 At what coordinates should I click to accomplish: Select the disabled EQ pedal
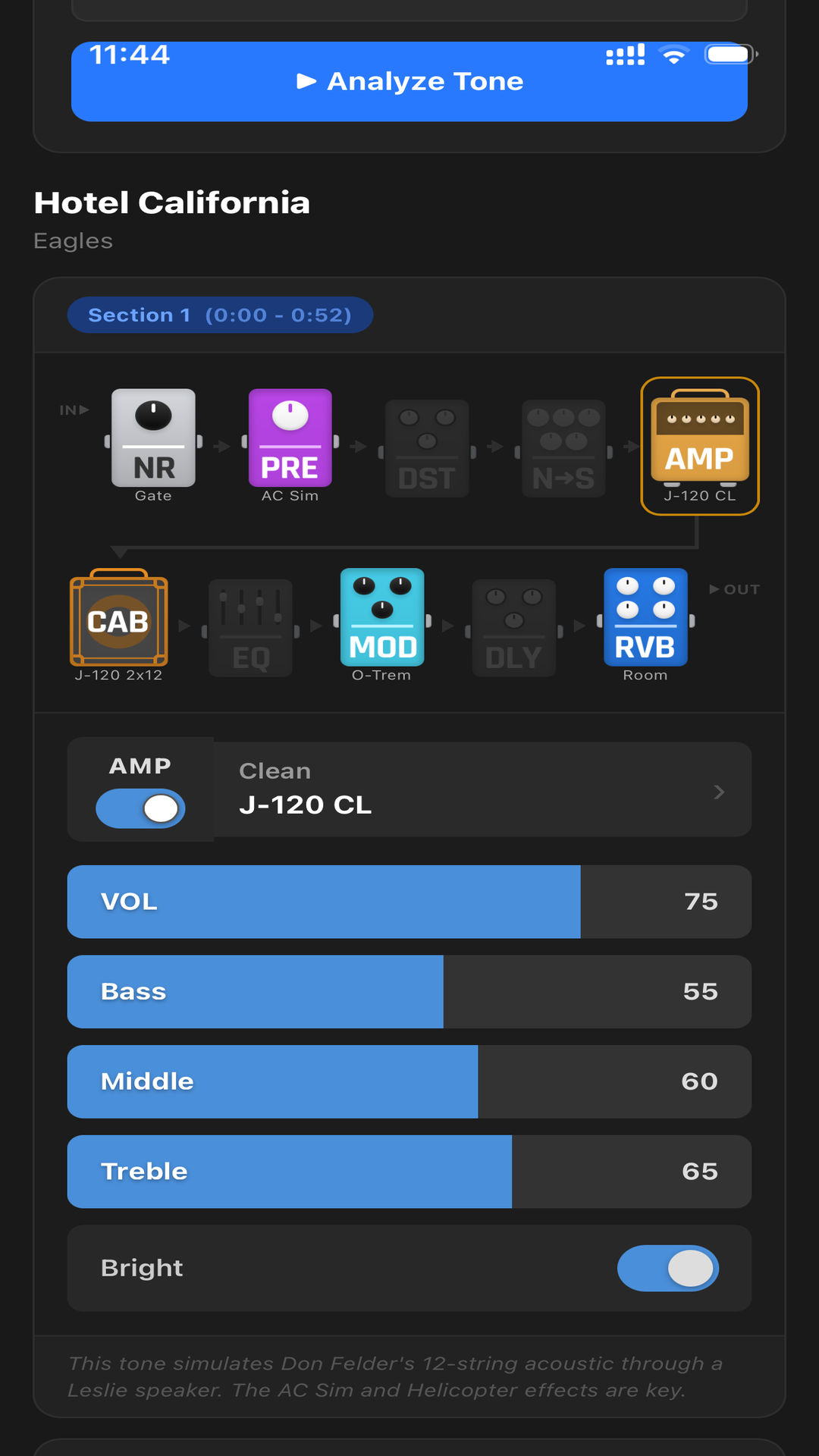tap(250, 627)
